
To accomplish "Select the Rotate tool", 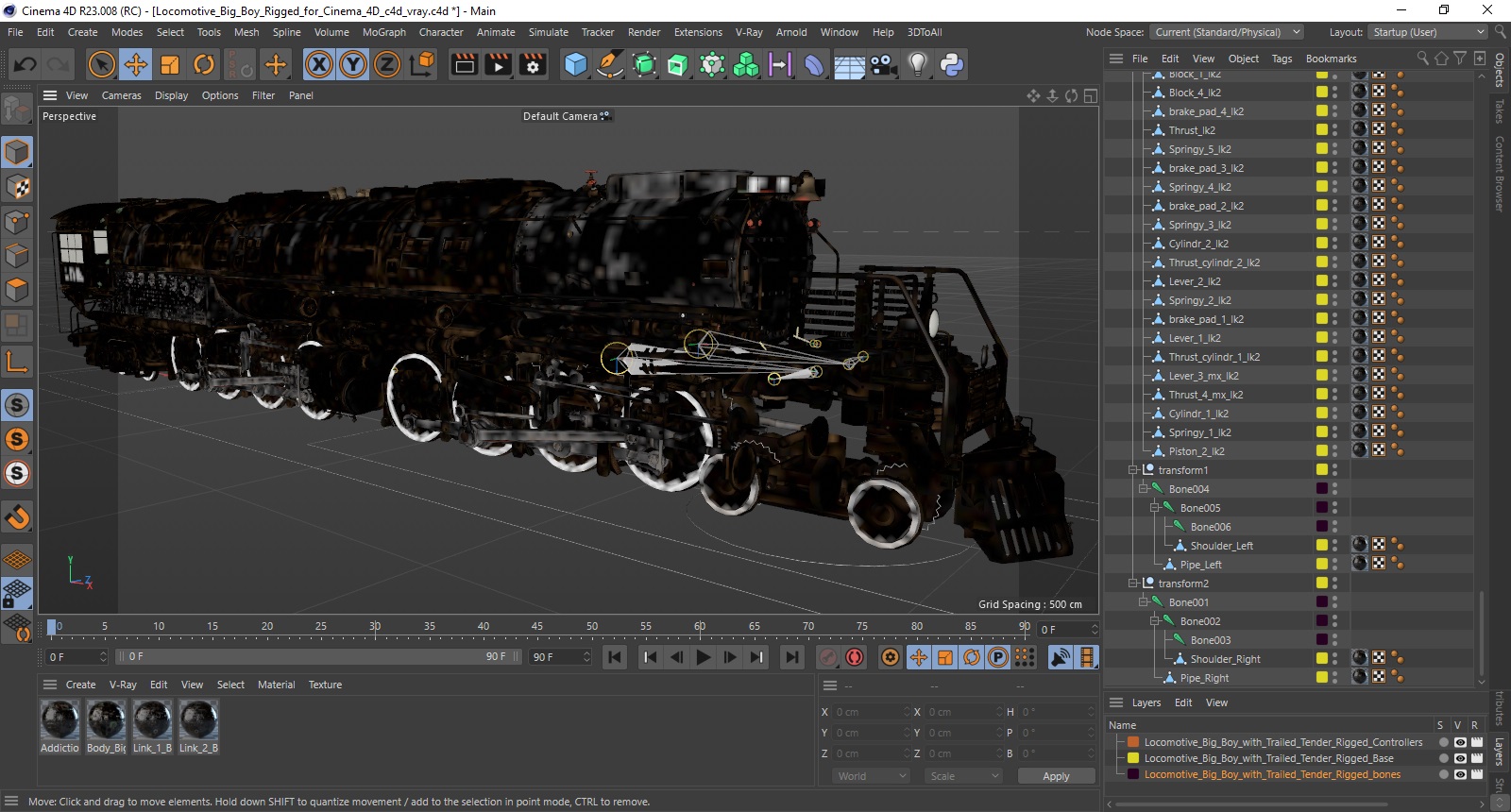I will [x=204, y=64].
